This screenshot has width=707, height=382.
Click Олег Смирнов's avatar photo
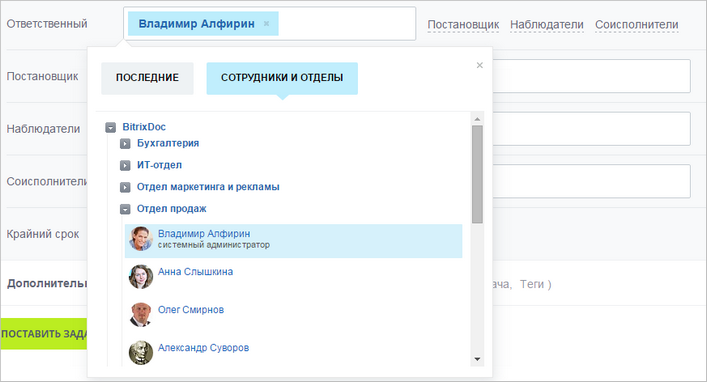pos(141,314)
